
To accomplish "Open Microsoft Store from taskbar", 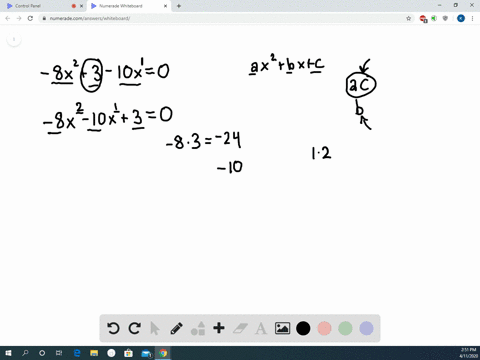I will (x=128, y=353).
